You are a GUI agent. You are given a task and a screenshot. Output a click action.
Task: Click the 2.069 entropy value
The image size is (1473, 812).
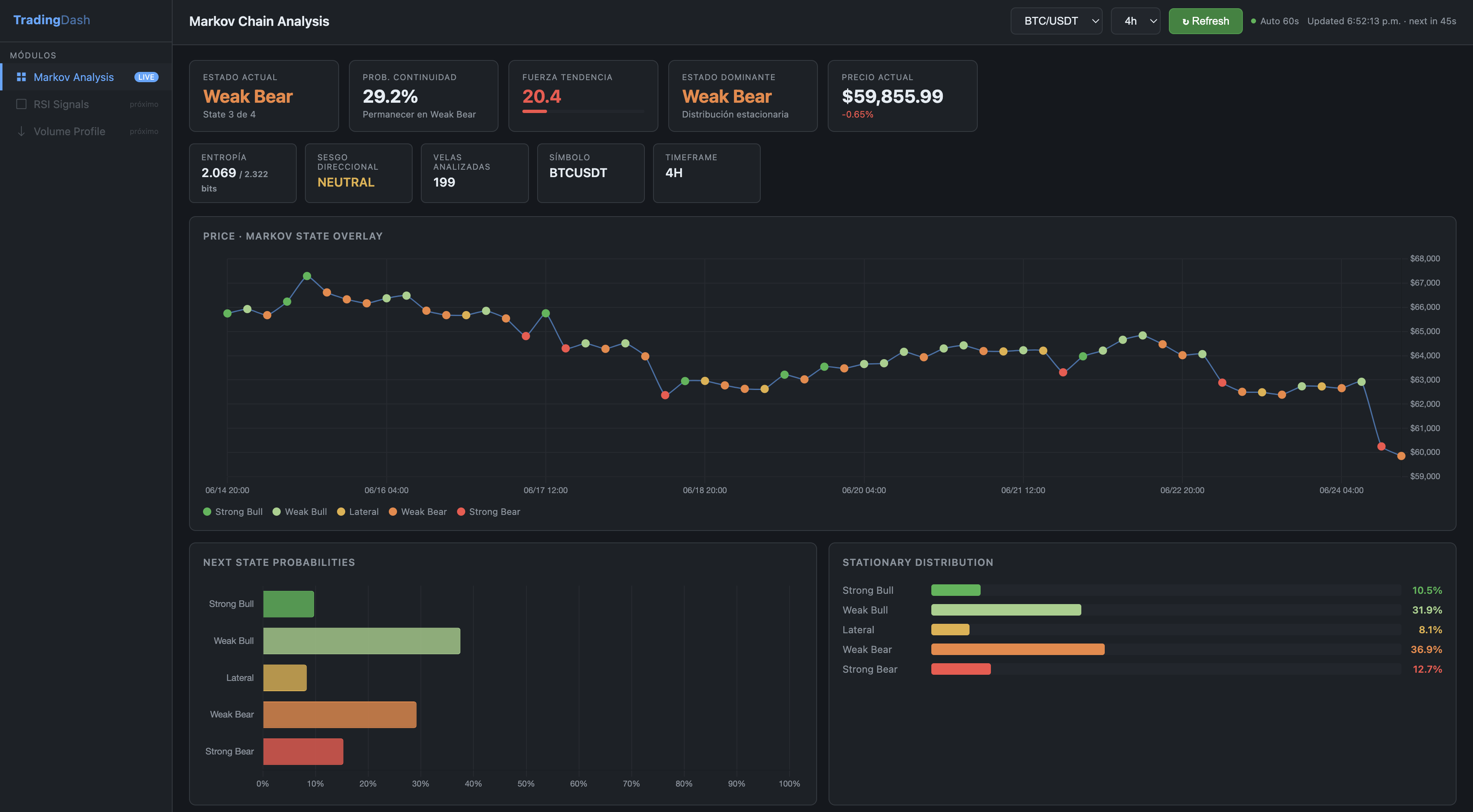point(218,173)
